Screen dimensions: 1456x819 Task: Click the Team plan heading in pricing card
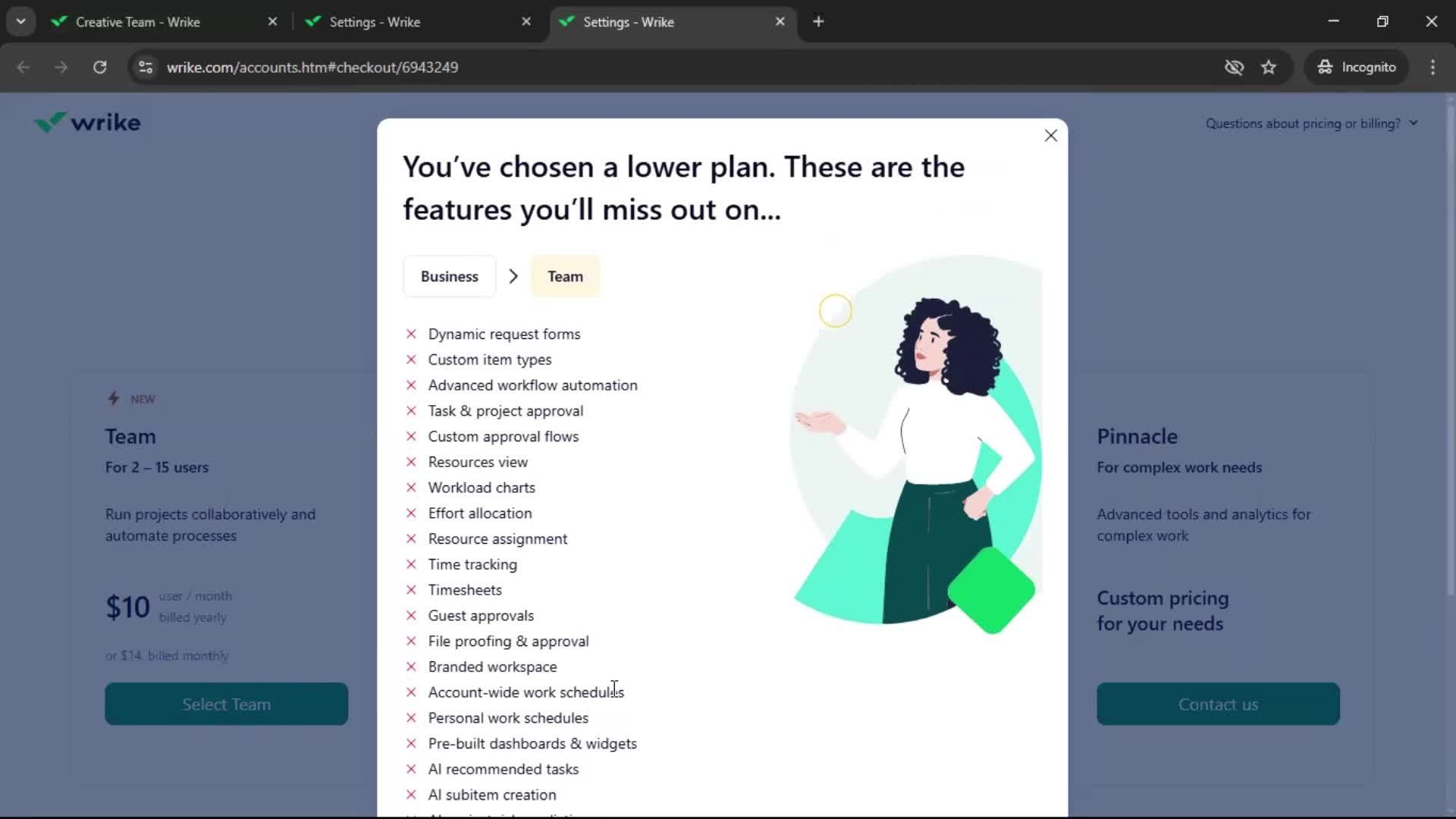(x=130, y=436)
